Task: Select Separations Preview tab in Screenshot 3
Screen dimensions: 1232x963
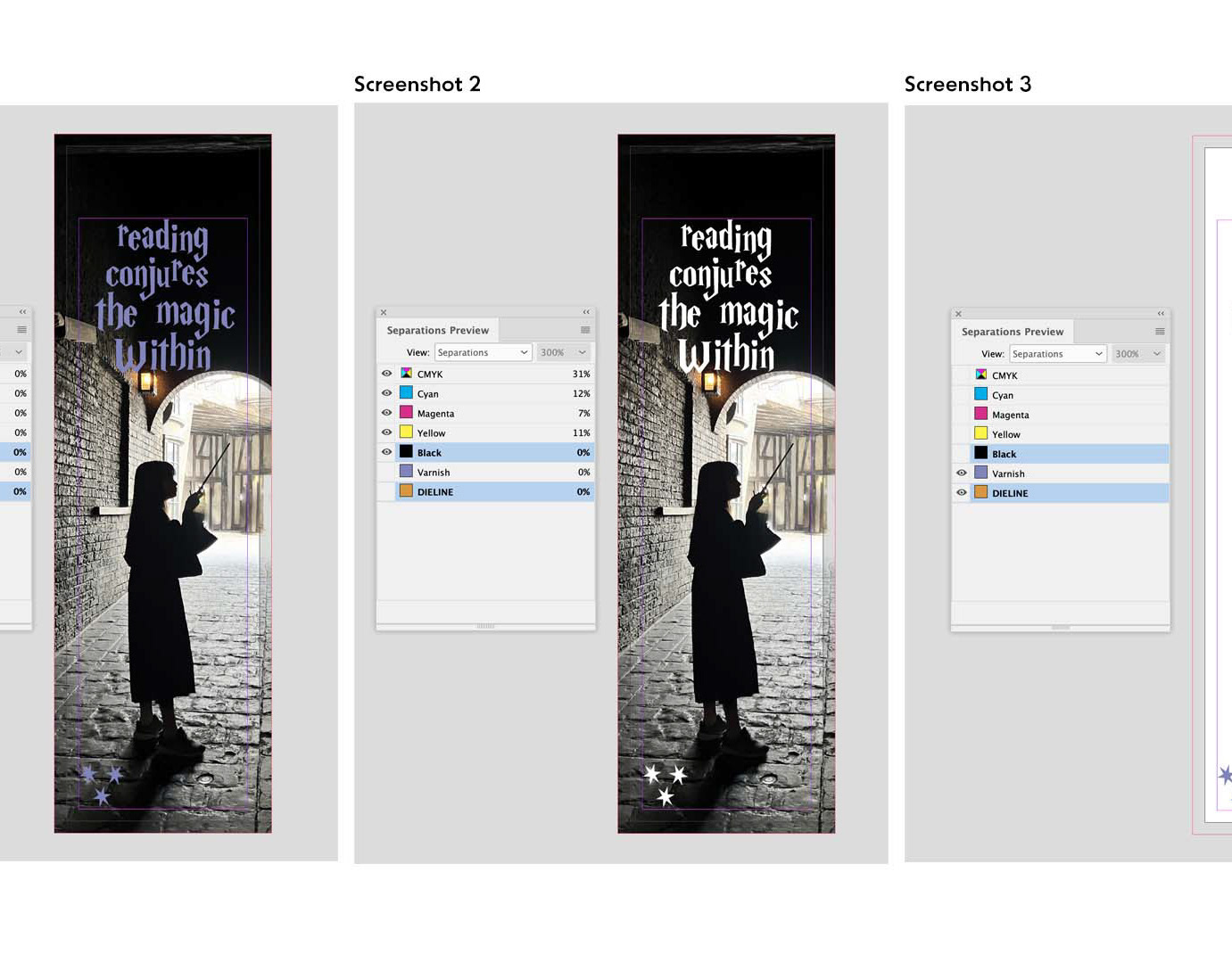Action: (x=1012, y=332)
